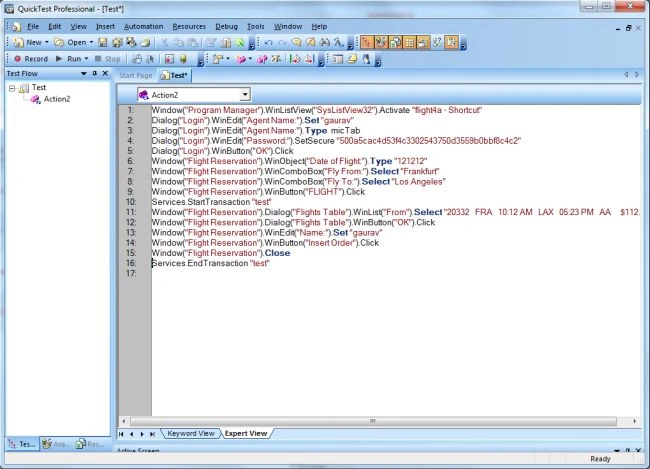This screenshot has height=469, width=650.
Task: Open the Tools menu
Action: coord(256,27)
